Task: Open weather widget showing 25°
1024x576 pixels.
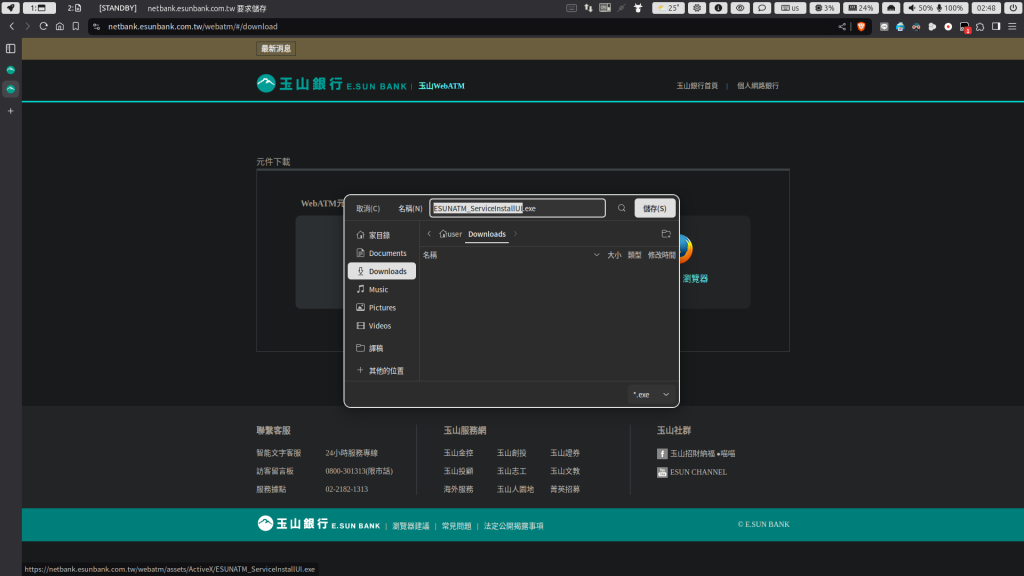Action: point(668,8)
